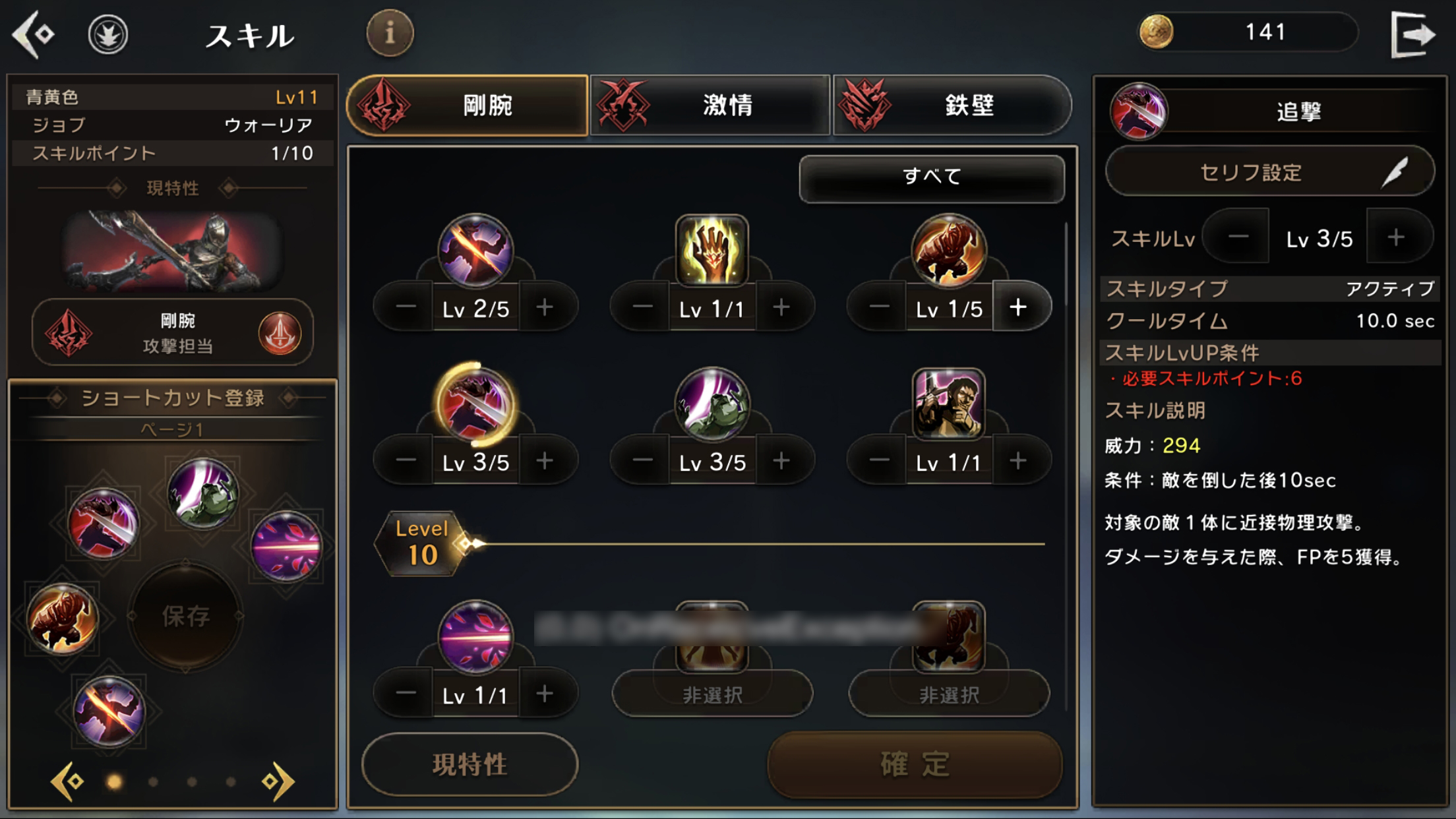Increase the Lv 1/5 skill with plus

tap(1018, 307)
